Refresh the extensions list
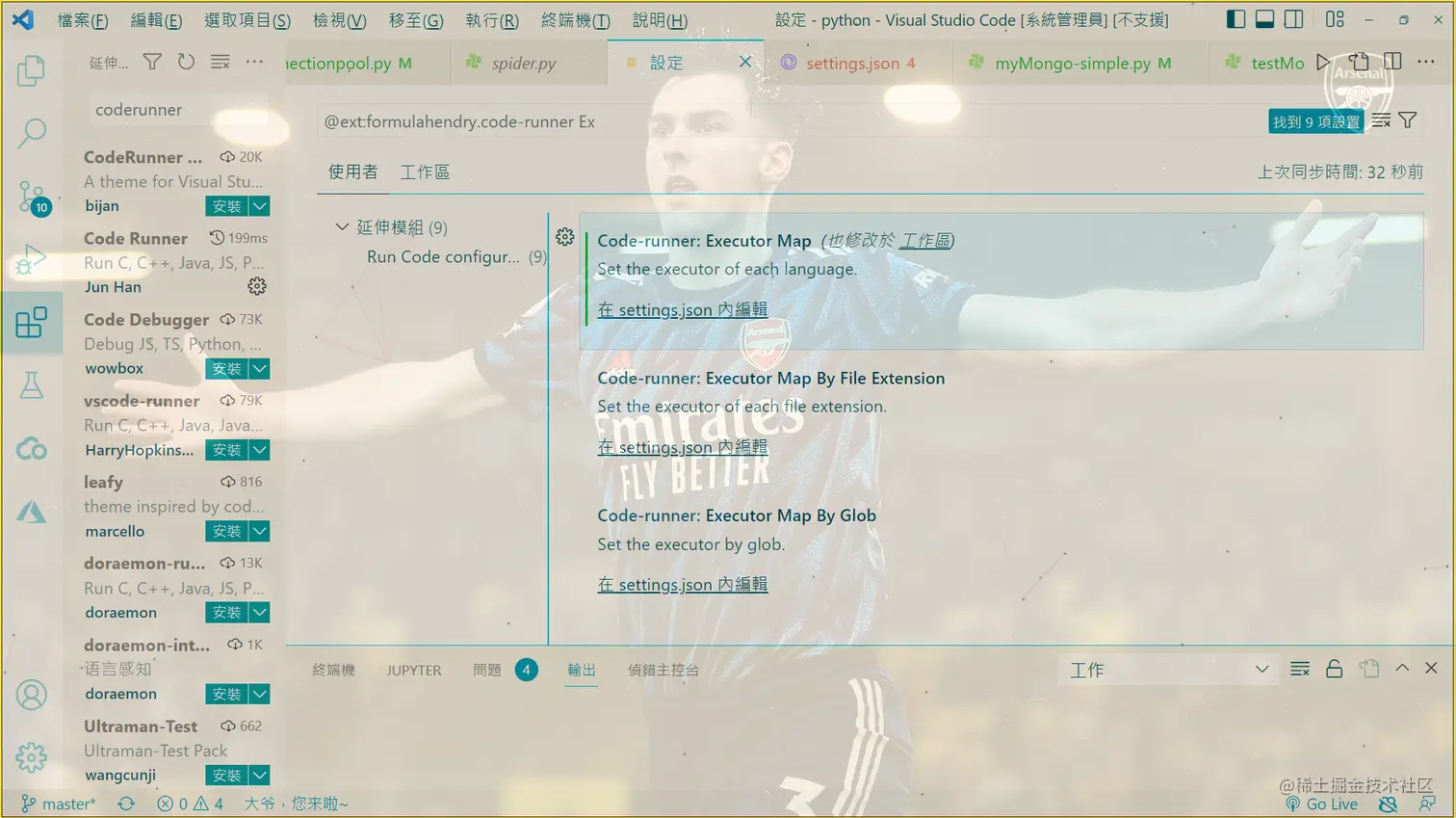Screen dimensions: 1456x818 coord(186,63)
